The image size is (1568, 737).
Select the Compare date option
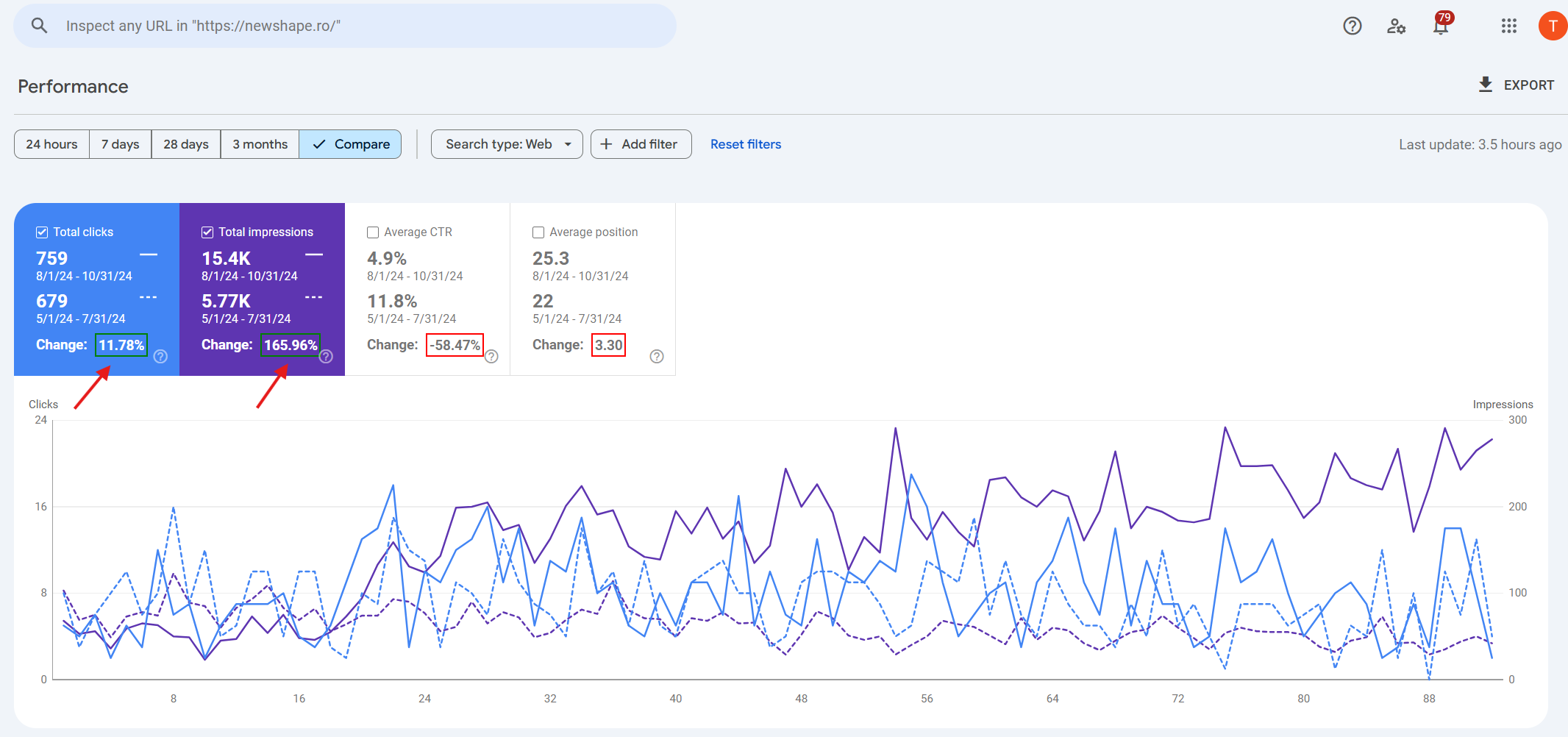tap(350, 144)
